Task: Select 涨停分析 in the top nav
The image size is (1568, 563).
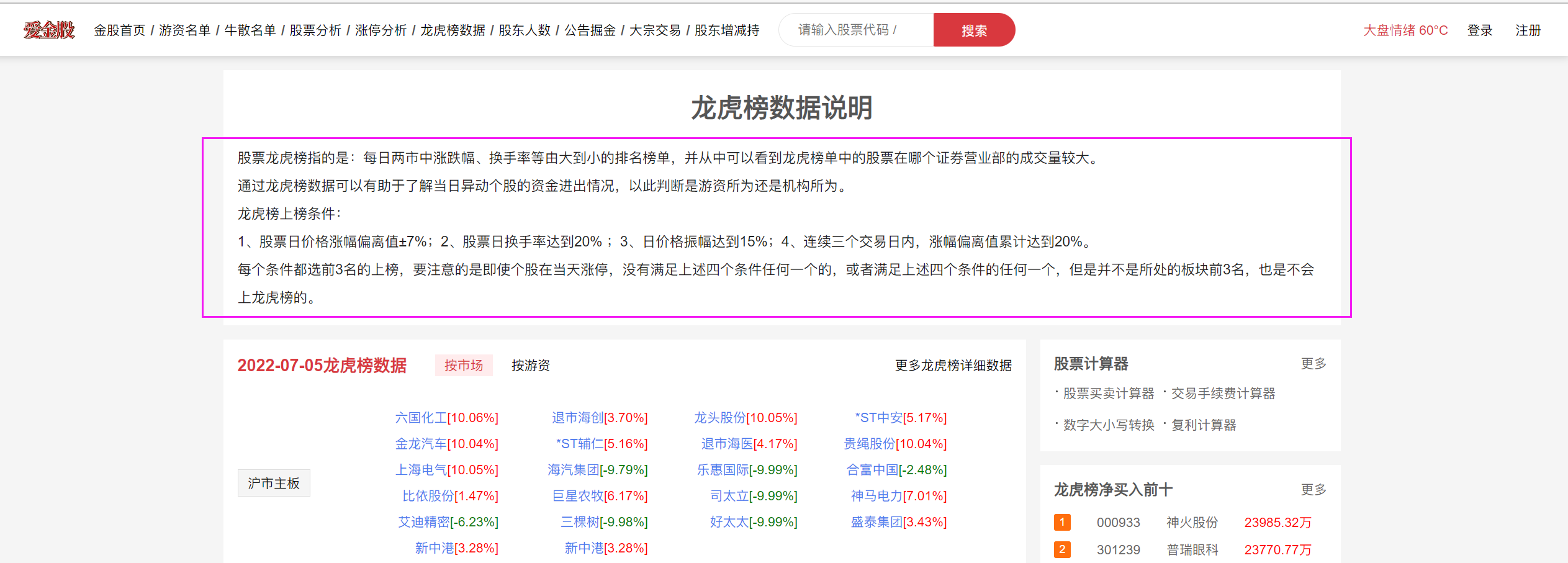Action: [381, 30]
